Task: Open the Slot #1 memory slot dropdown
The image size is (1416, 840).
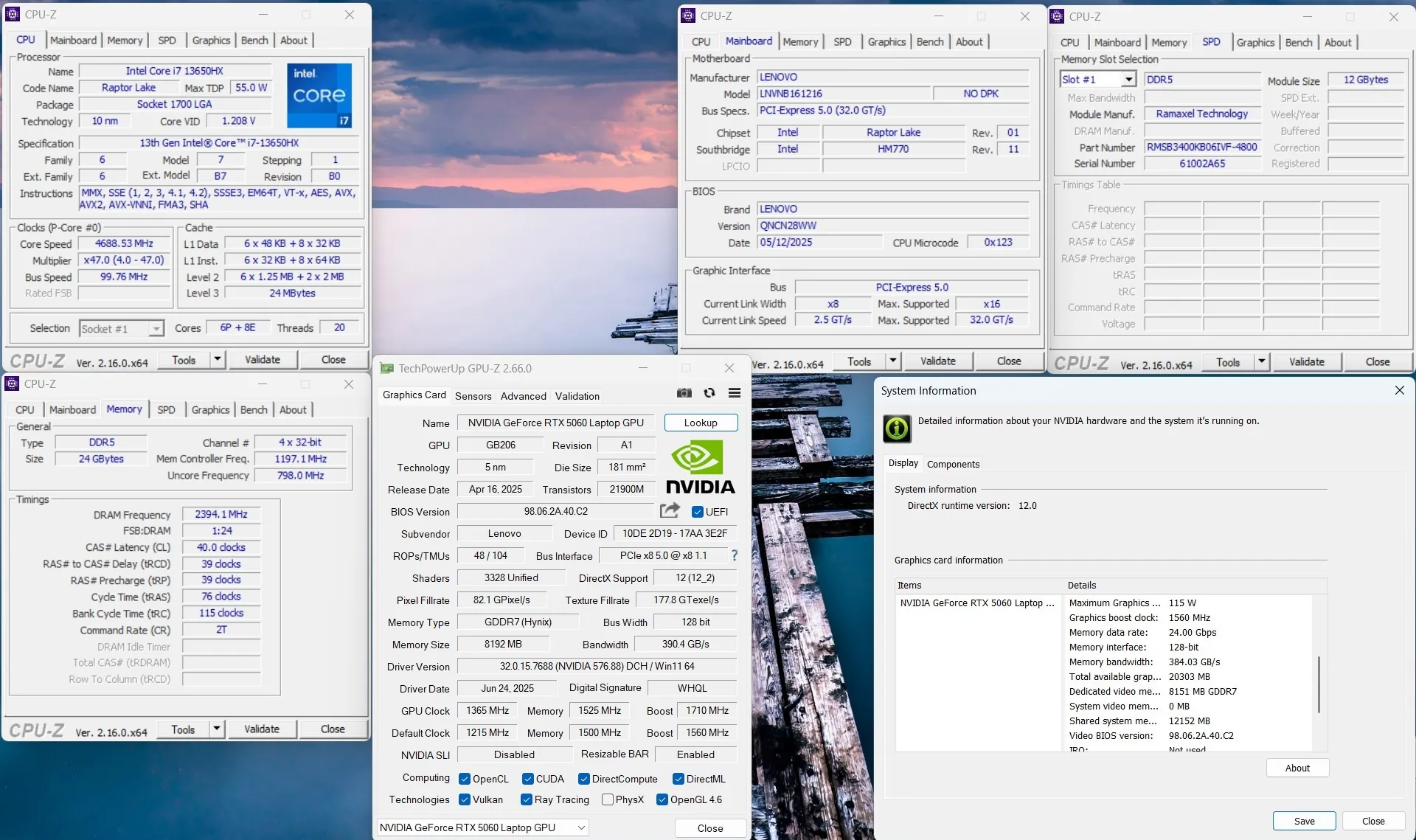Action: point(1128,80)
